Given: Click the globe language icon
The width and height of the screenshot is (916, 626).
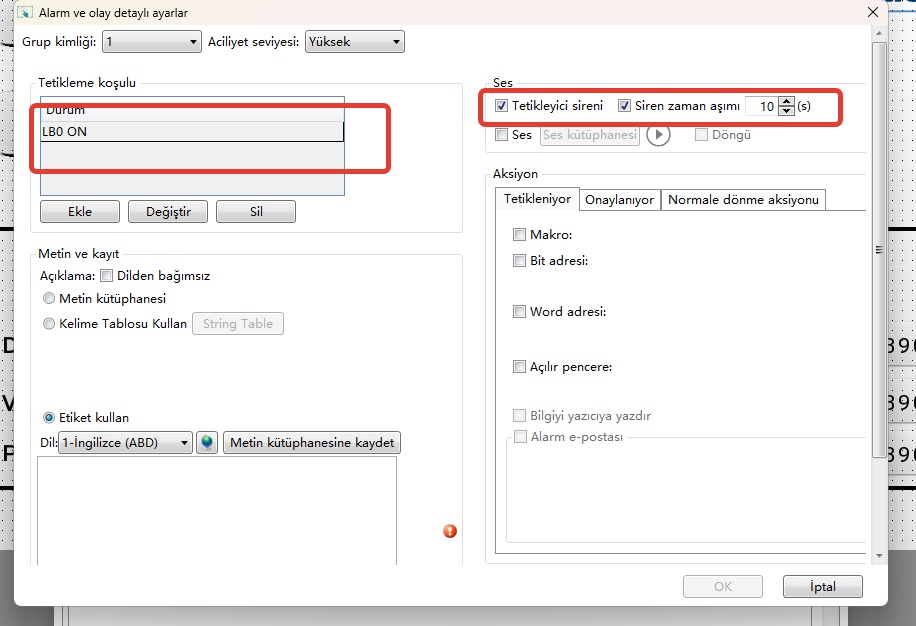Looking at the screenshot, I should pyautogui.click(x=207, y=443).
